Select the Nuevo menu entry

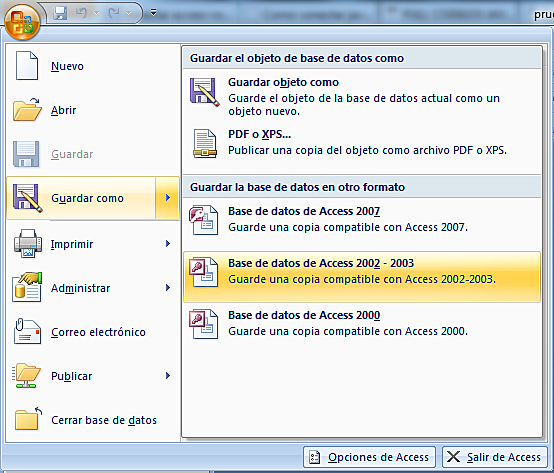(x=93, y=66)
